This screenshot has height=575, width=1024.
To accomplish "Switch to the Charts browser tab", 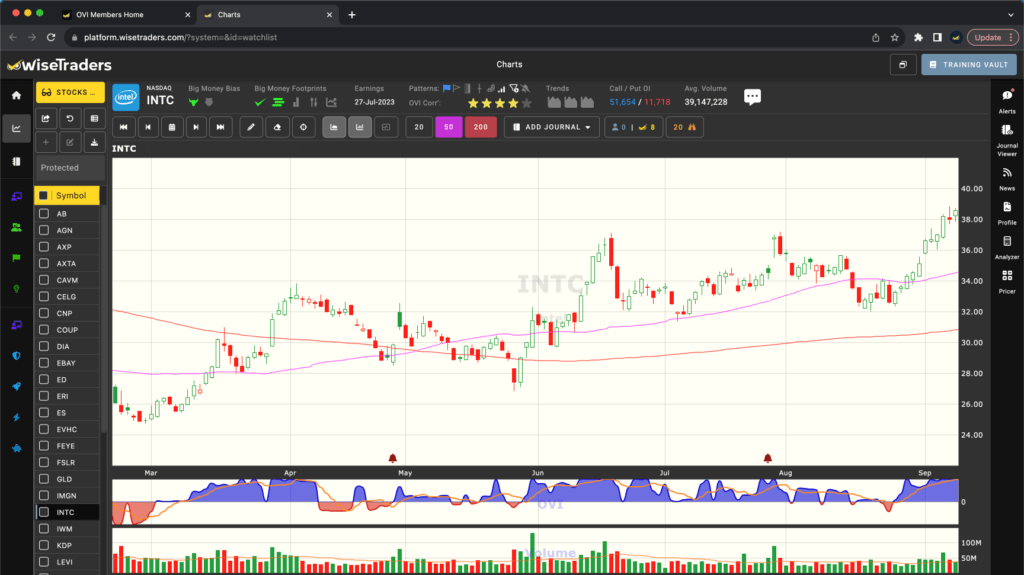I will click(x=267, y=14).
